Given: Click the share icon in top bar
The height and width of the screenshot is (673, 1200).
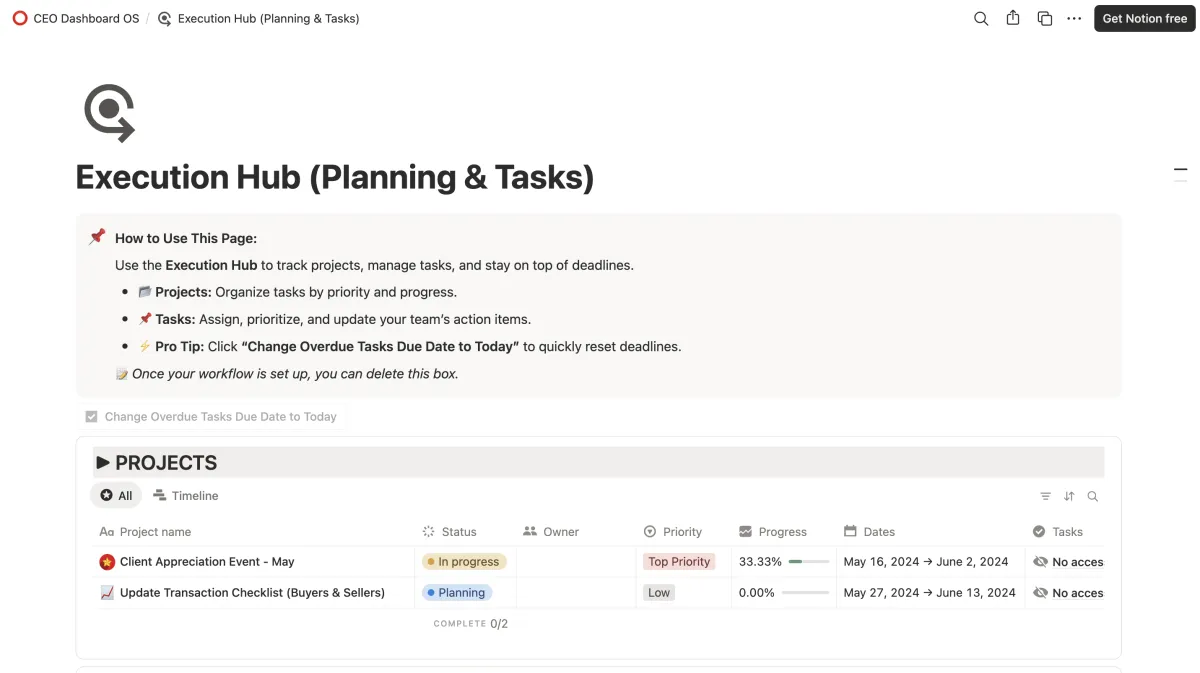Looking at the screenshot, I should tap(1013, 18).
